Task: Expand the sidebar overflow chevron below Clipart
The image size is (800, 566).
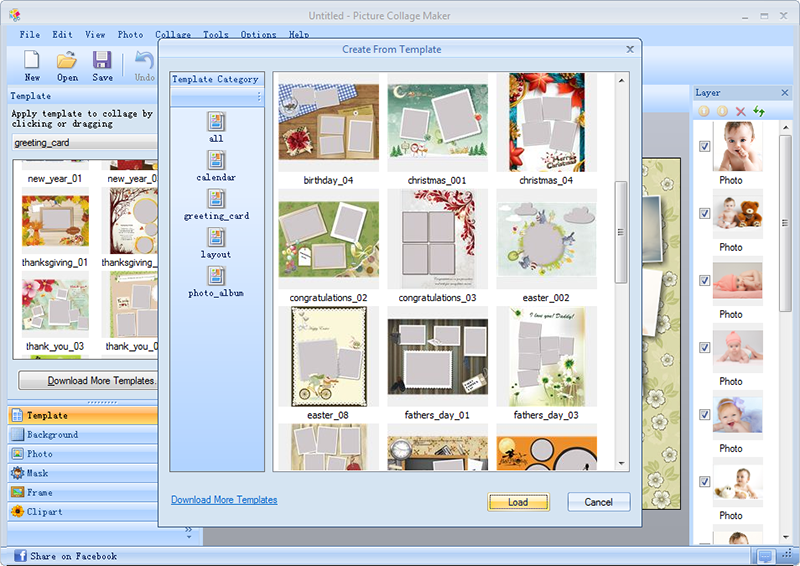Action: point(189,533)
